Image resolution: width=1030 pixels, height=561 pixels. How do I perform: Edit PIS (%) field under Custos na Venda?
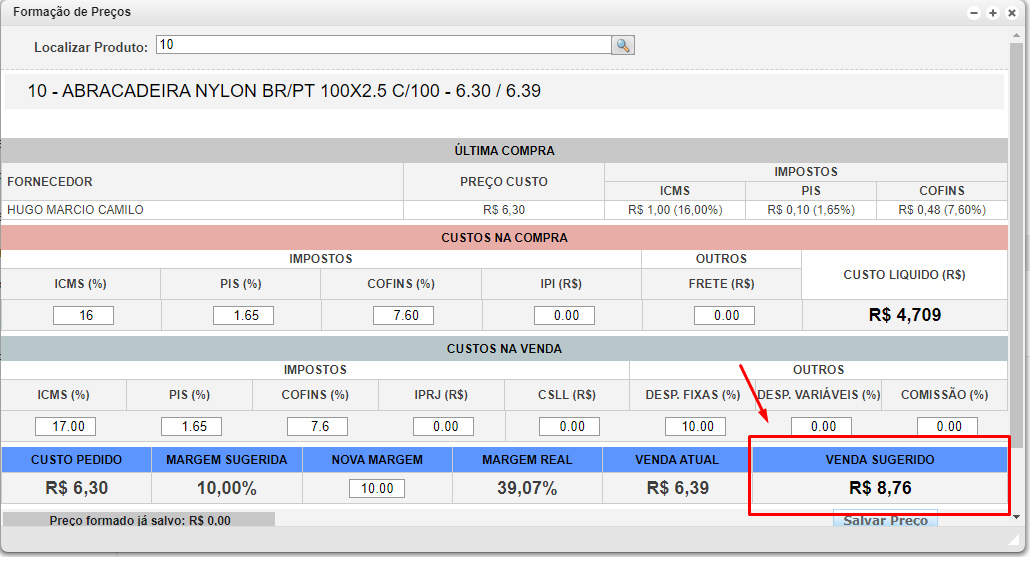tap(191, 426)
